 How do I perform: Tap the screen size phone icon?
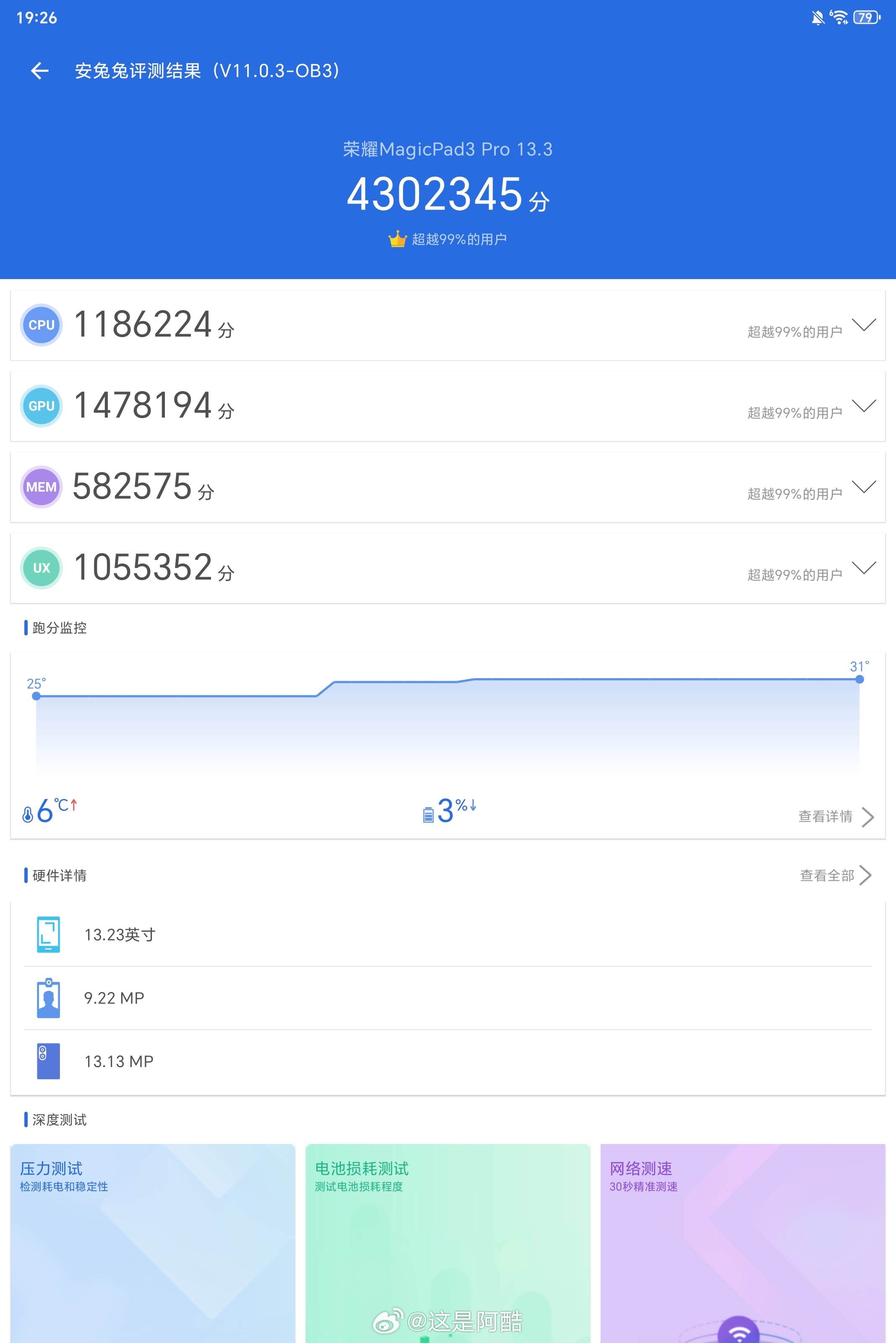click(49, 934)
